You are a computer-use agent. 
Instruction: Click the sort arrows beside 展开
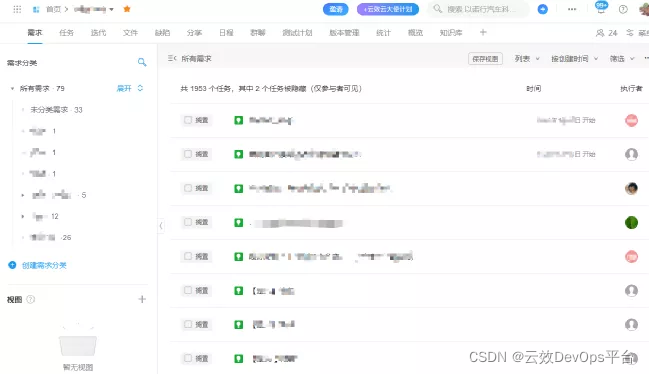pyautogui.click(x=140, y=88)
